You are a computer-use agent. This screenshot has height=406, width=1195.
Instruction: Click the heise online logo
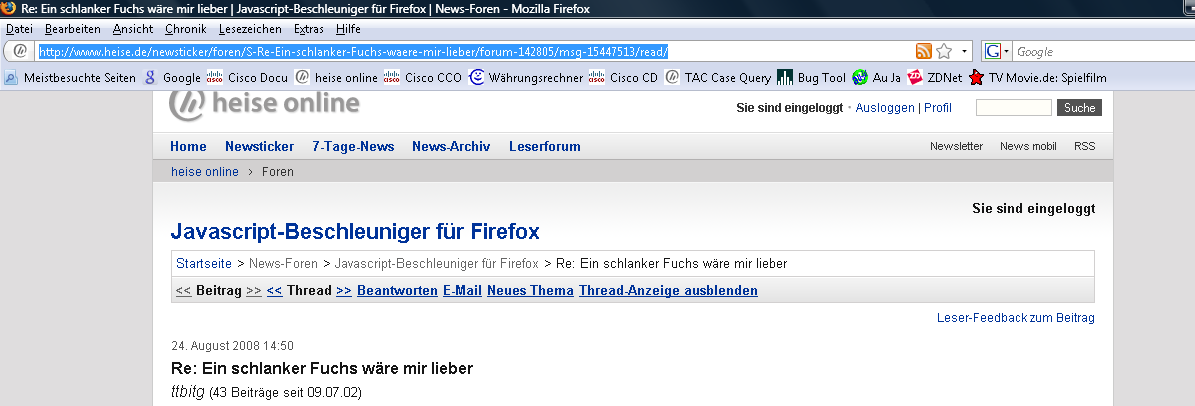264,105
